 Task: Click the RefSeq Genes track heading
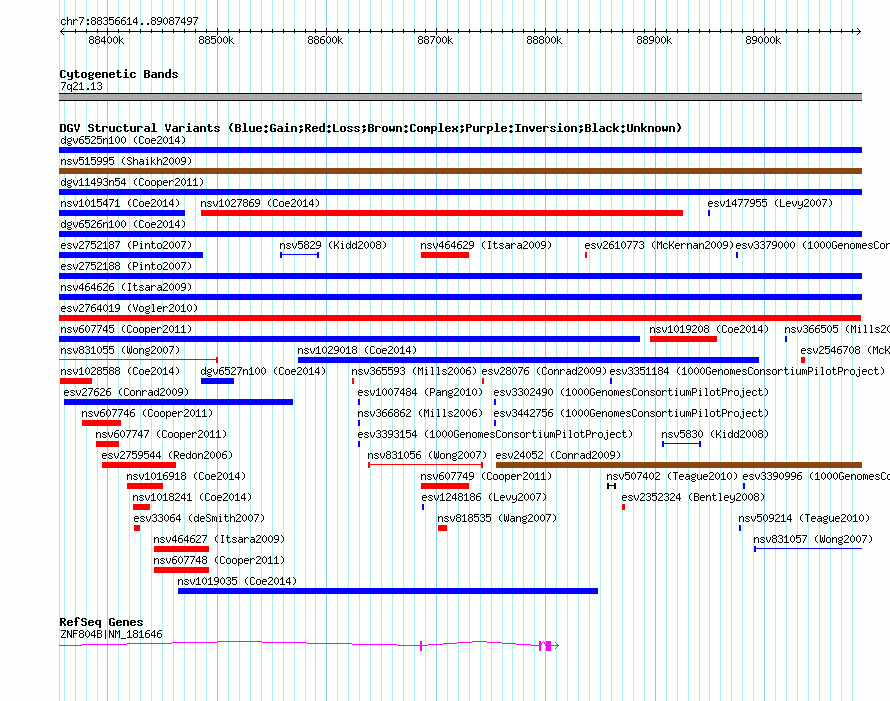101,622
